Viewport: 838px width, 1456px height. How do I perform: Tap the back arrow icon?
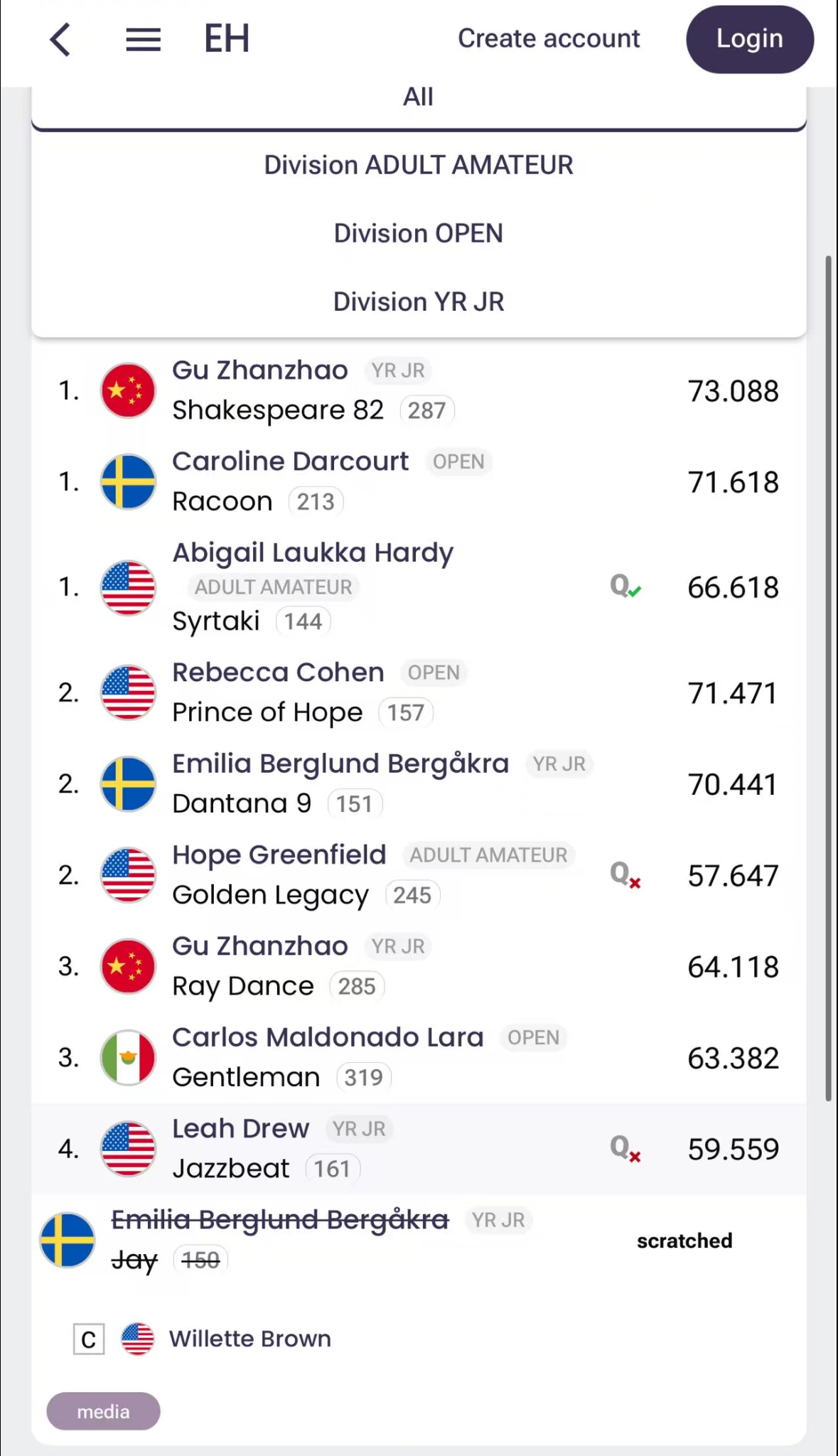pyautogui.click(x=61, y=39)
